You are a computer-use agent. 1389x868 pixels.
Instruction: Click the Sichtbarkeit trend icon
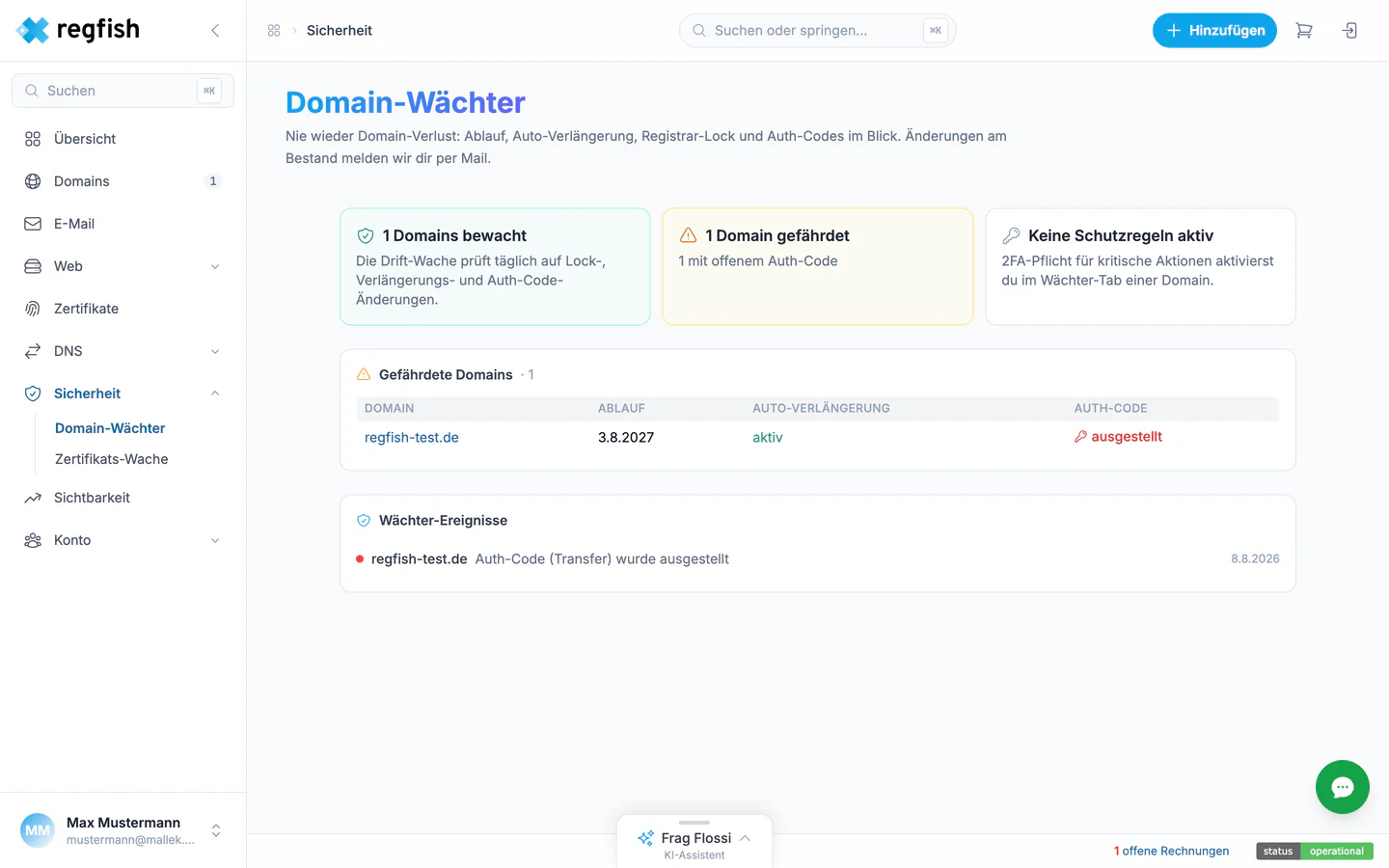tap(33, 498)
